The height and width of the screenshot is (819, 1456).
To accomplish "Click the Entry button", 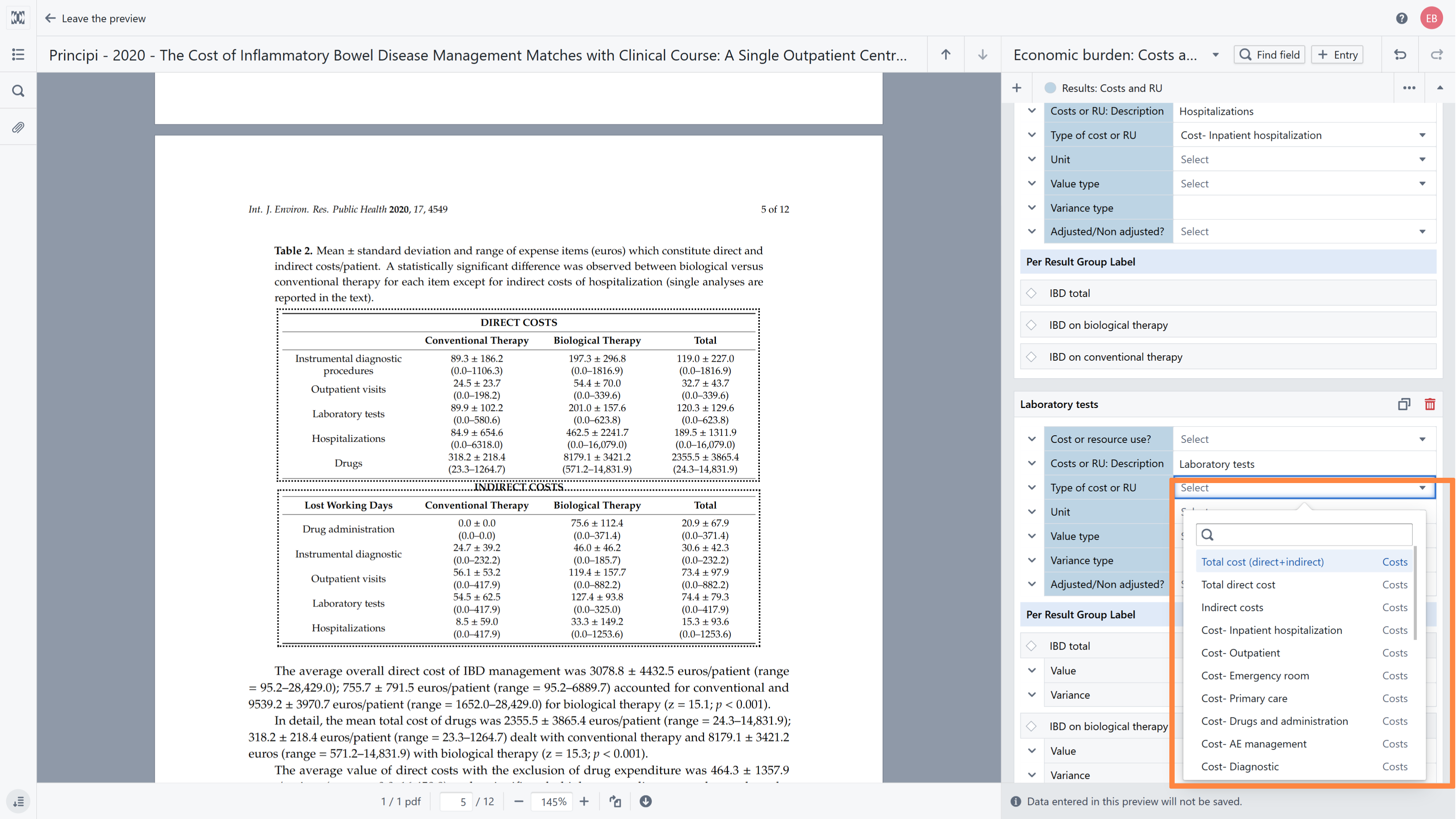I will (1337, 55).
